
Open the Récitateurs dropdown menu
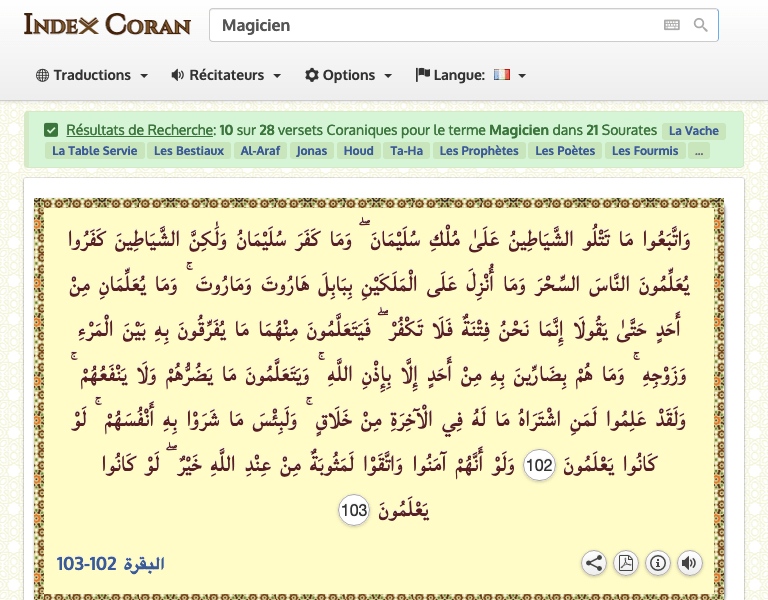226,75
